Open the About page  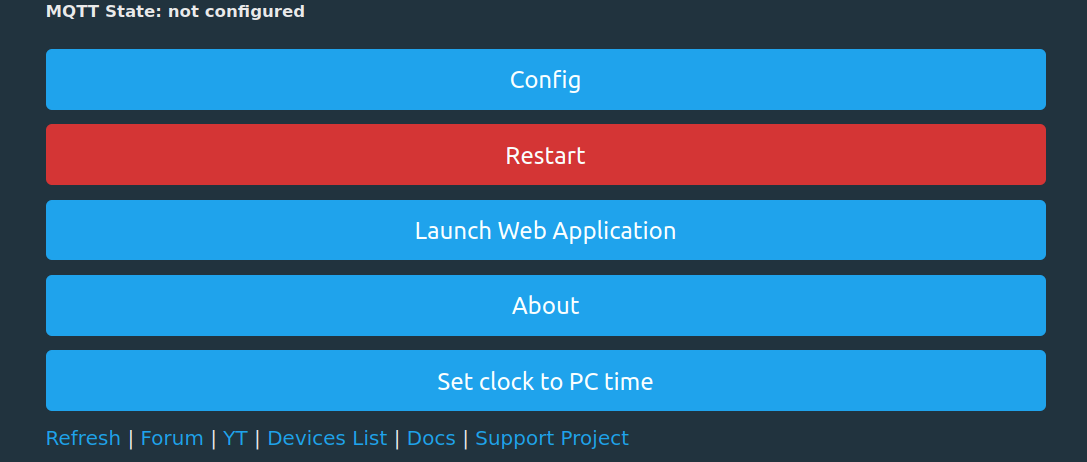pos(545,306)
